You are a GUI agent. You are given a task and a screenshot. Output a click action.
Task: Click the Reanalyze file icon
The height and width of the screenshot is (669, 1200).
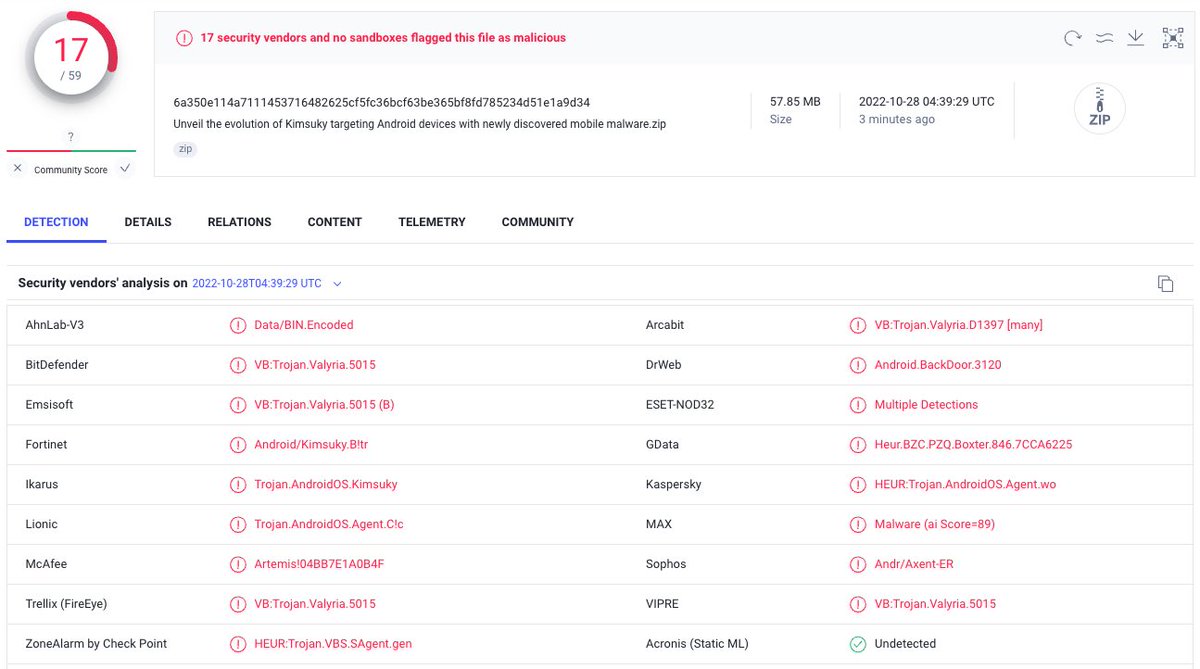coord(1072,37)
